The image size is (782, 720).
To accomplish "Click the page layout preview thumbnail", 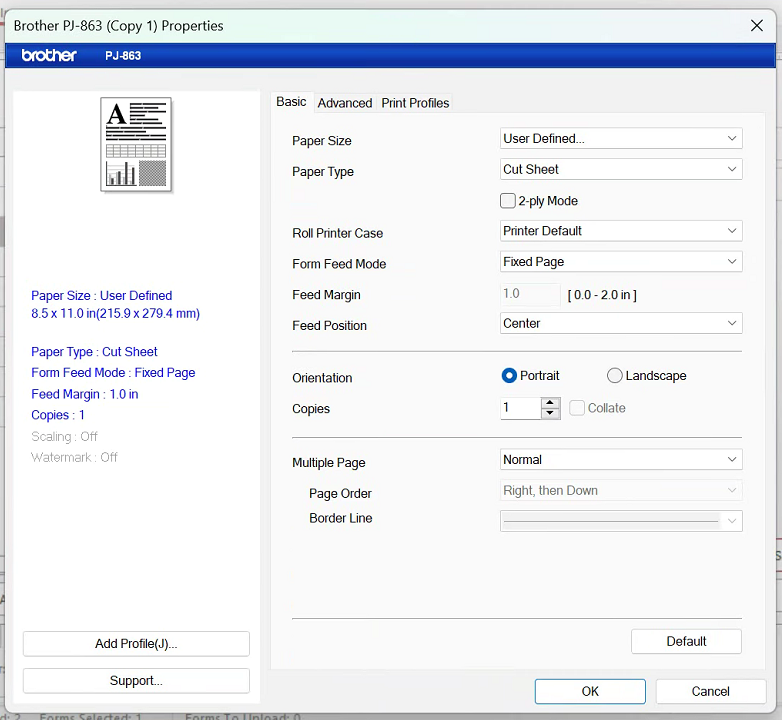I will point(136,144).
